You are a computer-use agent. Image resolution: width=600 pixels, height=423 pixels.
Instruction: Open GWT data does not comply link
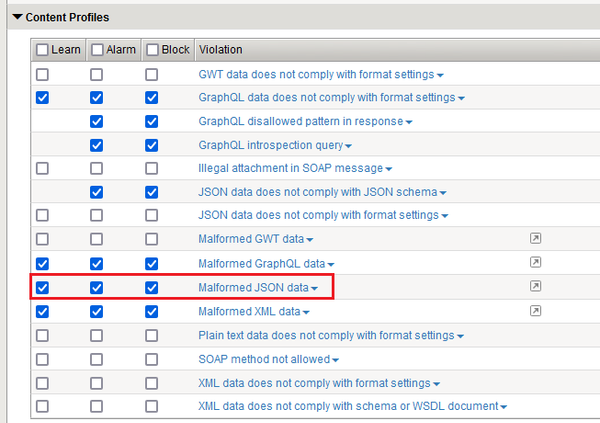click(315, 74)
